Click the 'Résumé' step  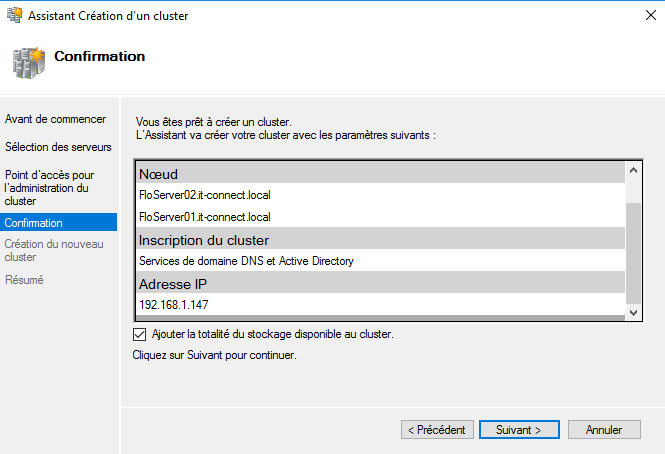(24, 280)
